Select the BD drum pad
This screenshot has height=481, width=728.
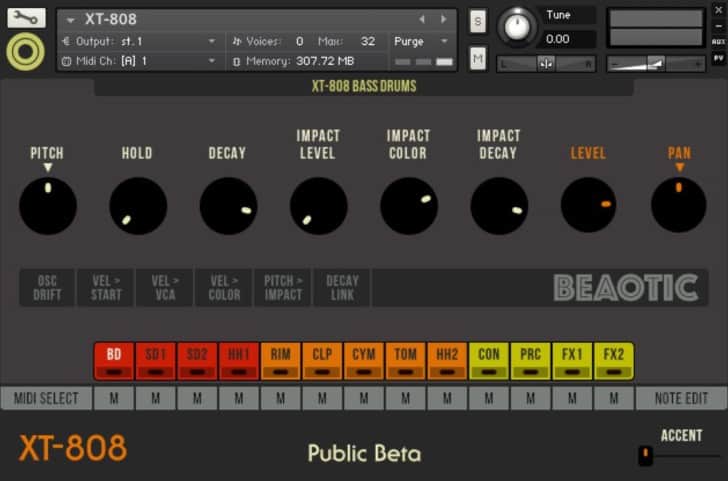tap(114, 361)
